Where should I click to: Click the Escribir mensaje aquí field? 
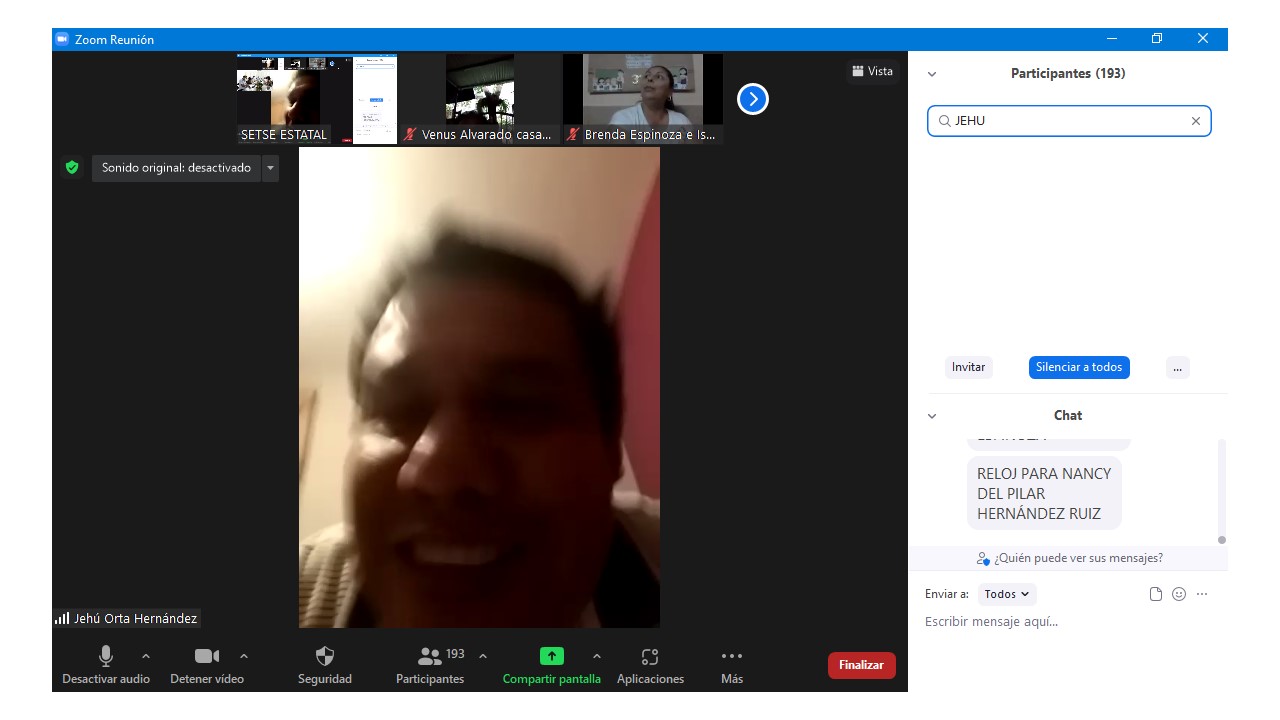pyautogui.click(x=1068, y=622)
